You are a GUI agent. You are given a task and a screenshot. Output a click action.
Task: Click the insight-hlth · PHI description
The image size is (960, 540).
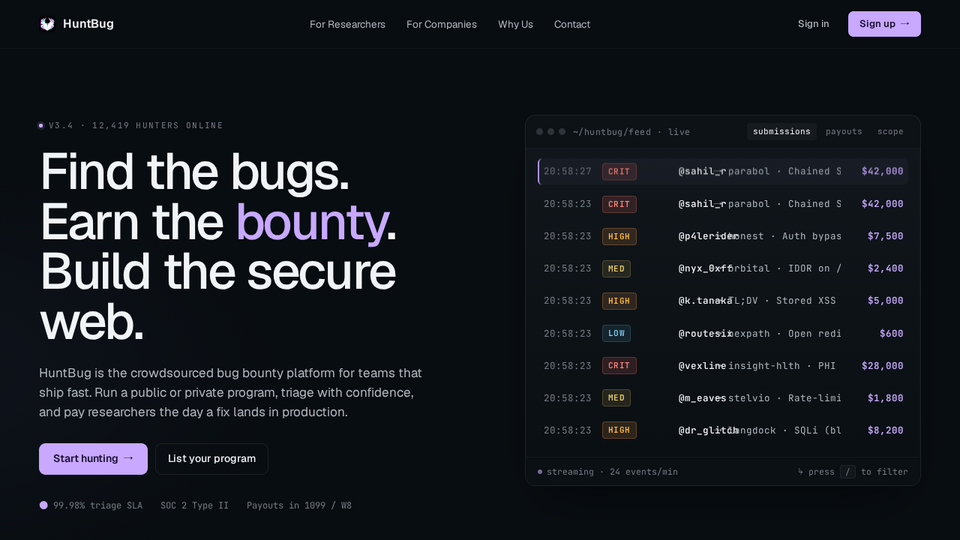[782, 366]
